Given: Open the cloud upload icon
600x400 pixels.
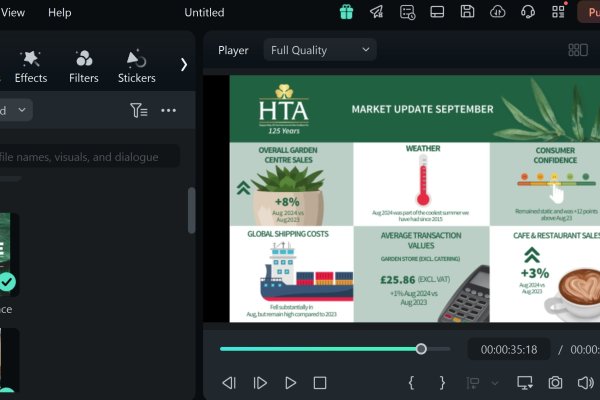Looking at the screenshot, I should (x=497, y=12).
